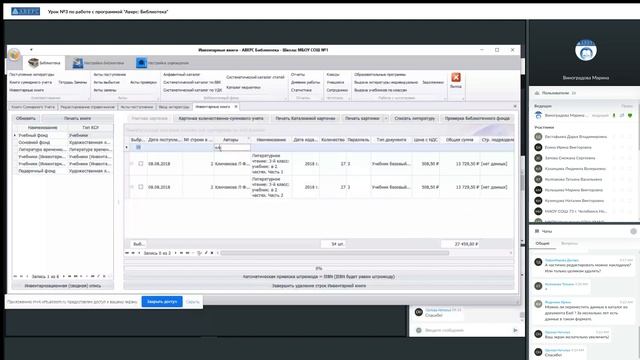Select Подарочный фонд row in list
The height and width of the screenshot is (360, 640).
(x=63, y=171)
